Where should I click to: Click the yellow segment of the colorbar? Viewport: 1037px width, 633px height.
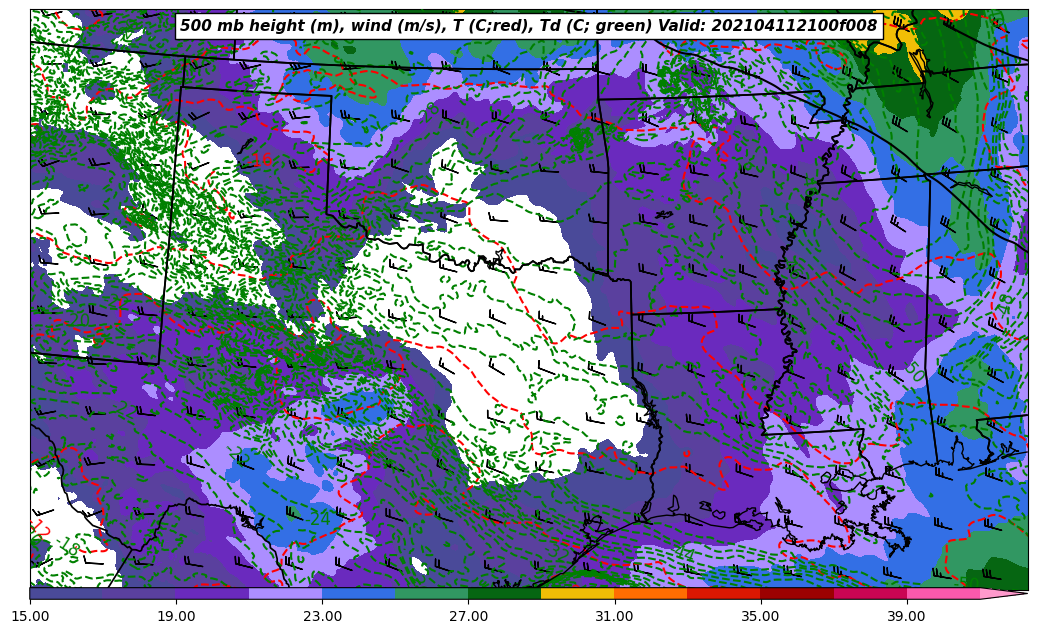(x=577, y=593)
